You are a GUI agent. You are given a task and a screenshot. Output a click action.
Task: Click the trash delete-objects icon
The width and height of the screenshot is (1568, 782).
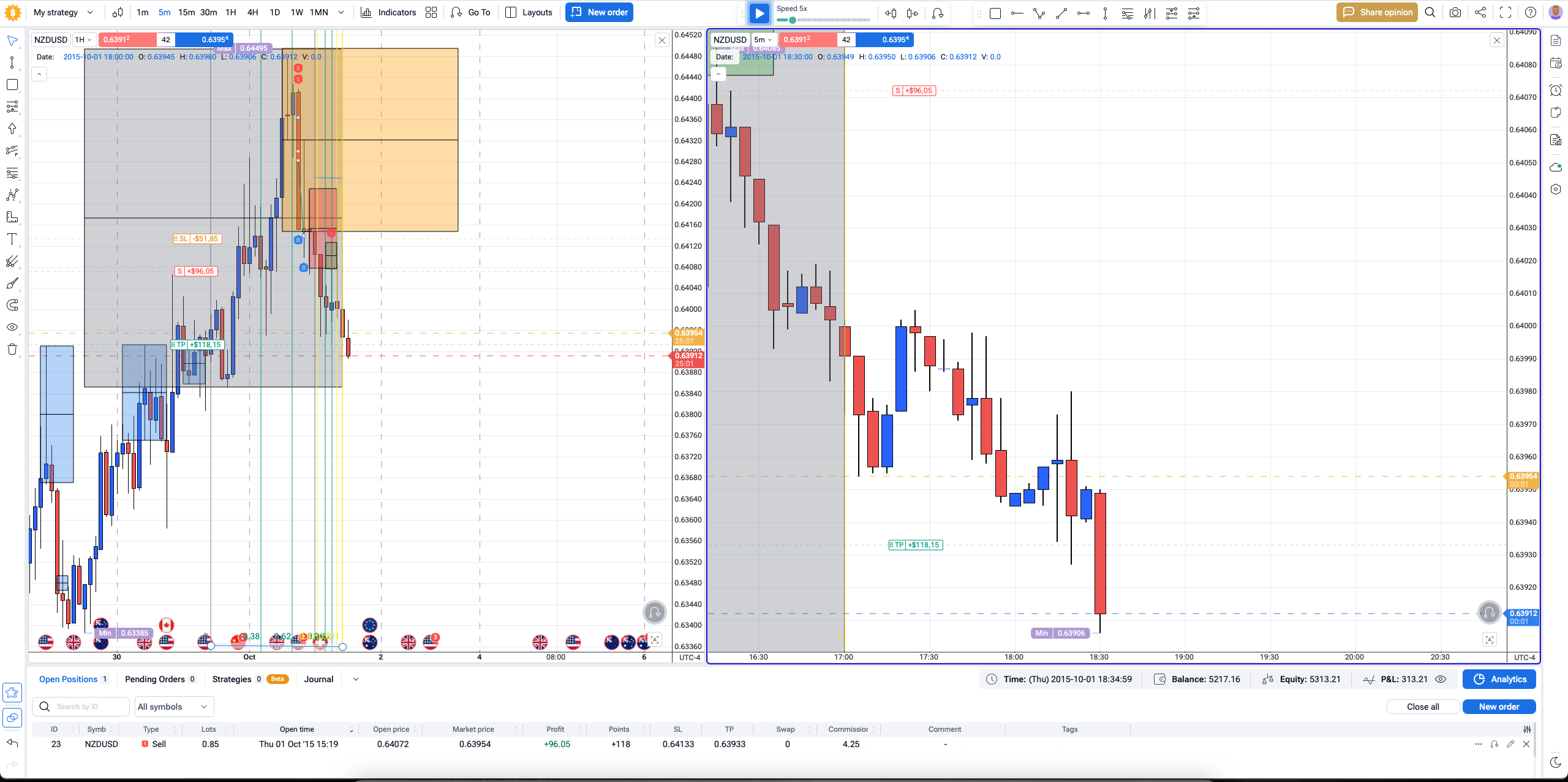[x=12, y=350]
